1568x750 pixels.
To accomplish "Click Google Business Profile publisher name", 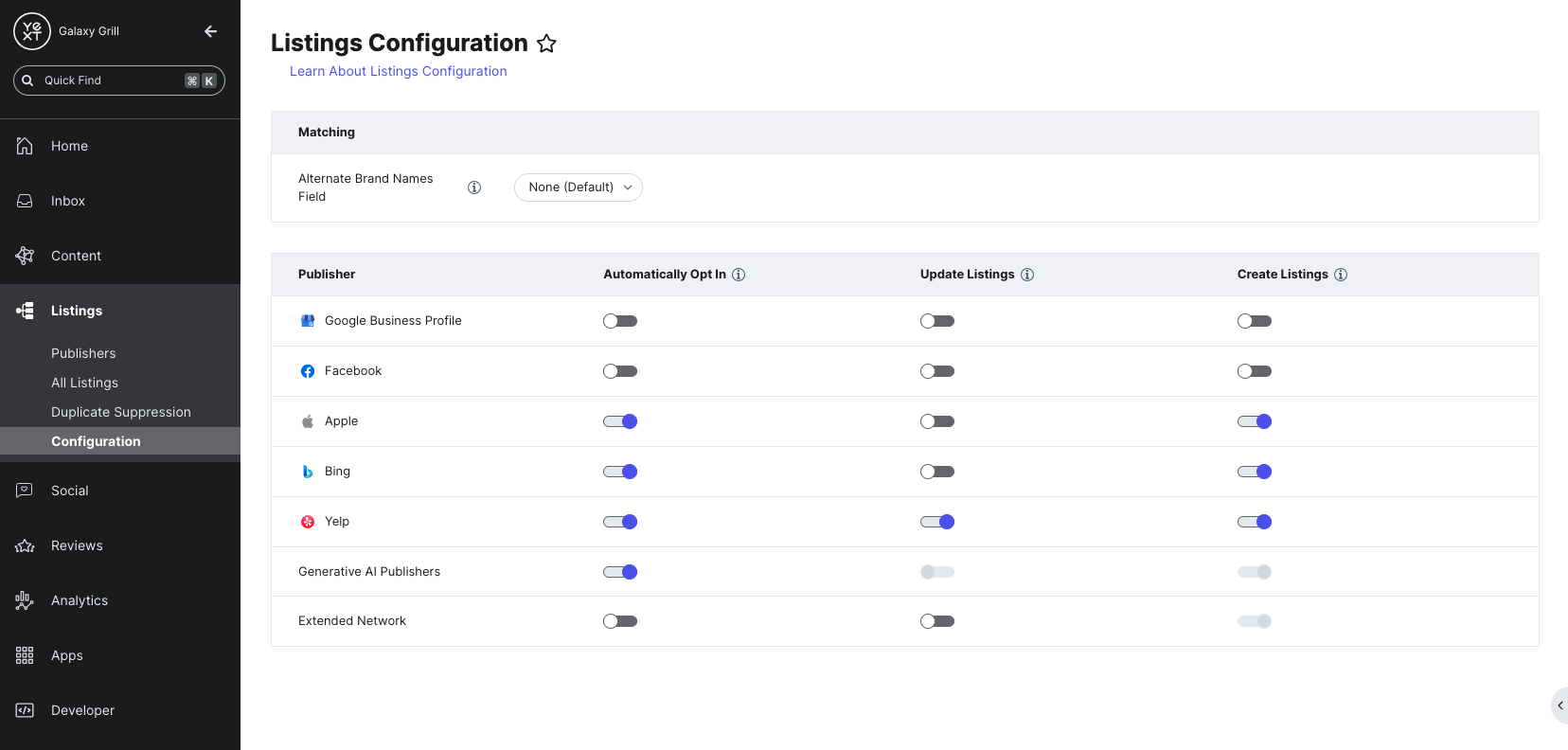I will click(x=393, y=321).
